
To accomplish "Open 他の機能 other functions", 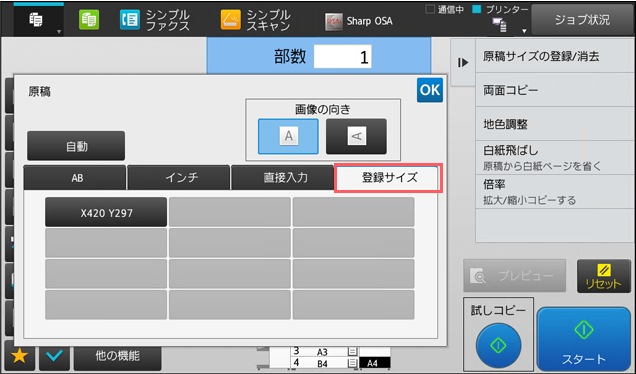I will 118,357.
